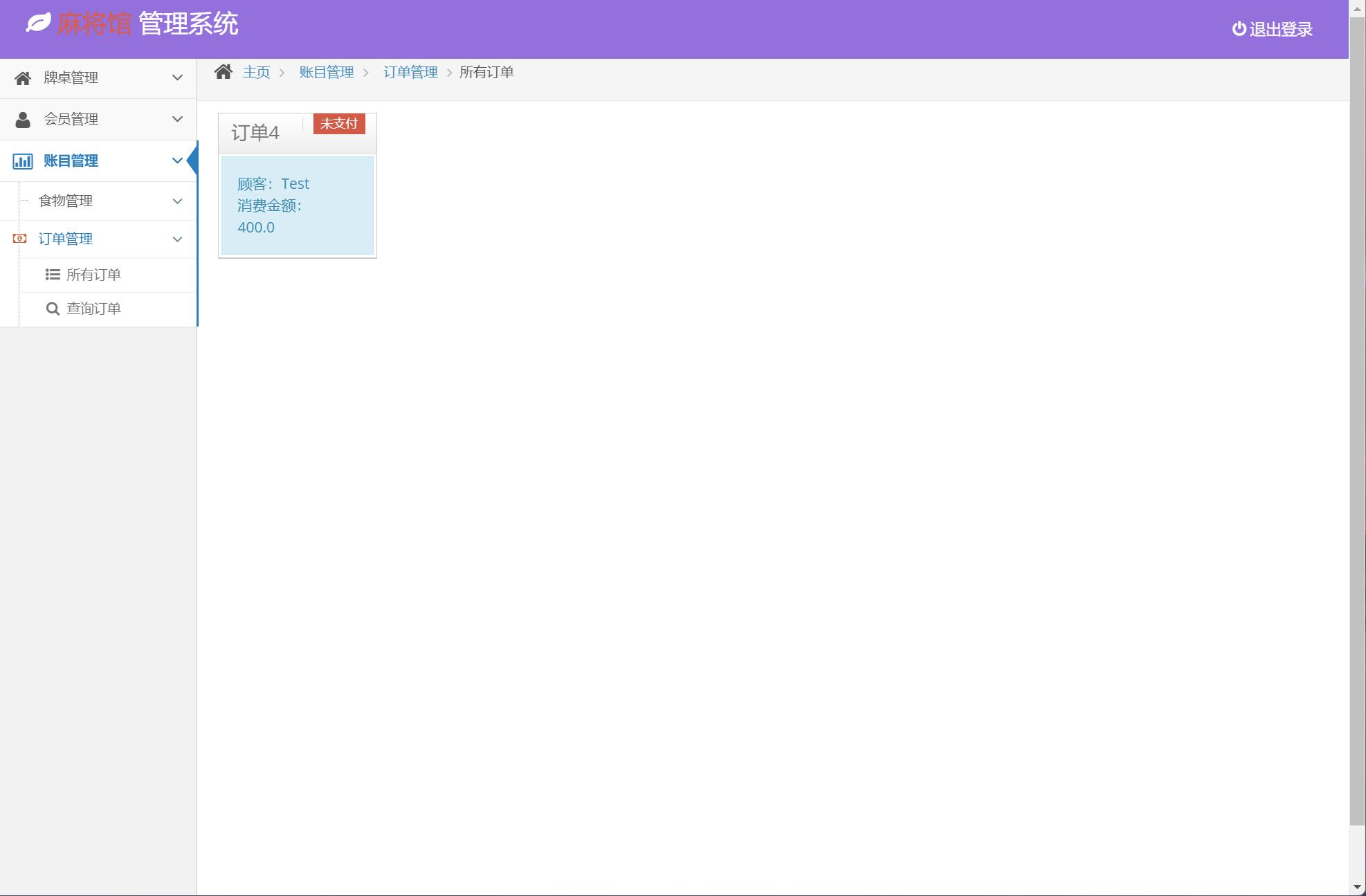
Task: Click the user icon next to 会员管理
Action: [x=23, y=120]
